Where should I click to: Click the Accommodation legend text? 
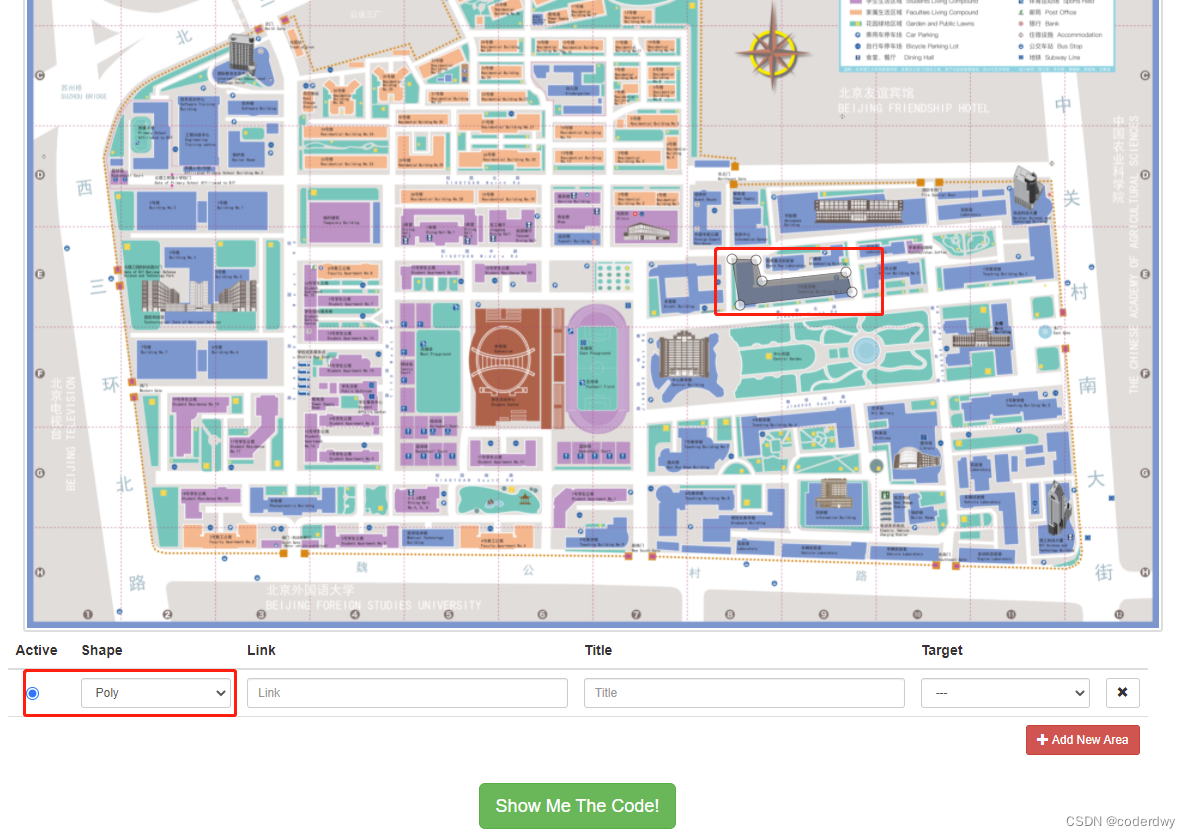tap(1079, 35)
